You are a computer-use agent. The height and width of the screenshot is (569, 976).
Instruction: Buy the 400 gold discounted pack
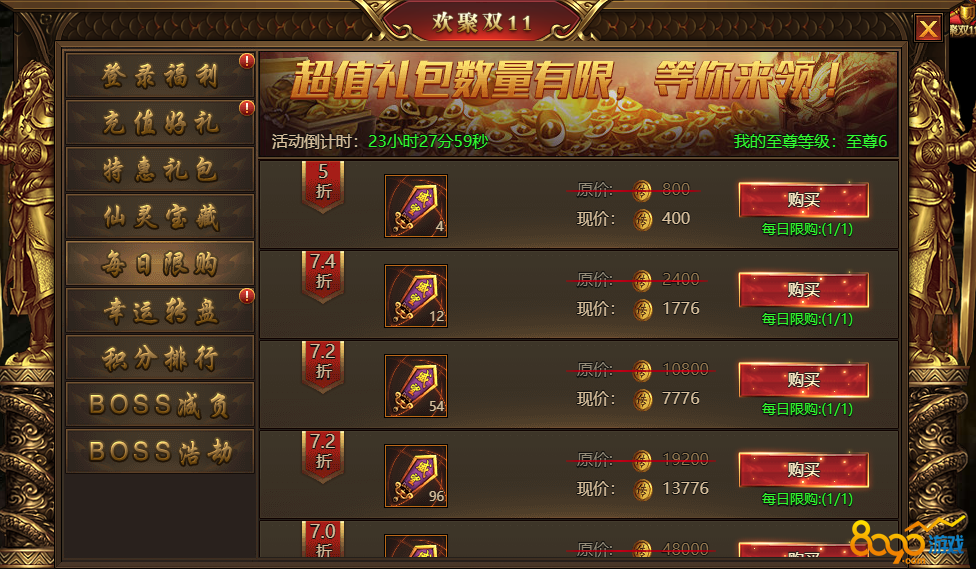[x=804, y=200]
